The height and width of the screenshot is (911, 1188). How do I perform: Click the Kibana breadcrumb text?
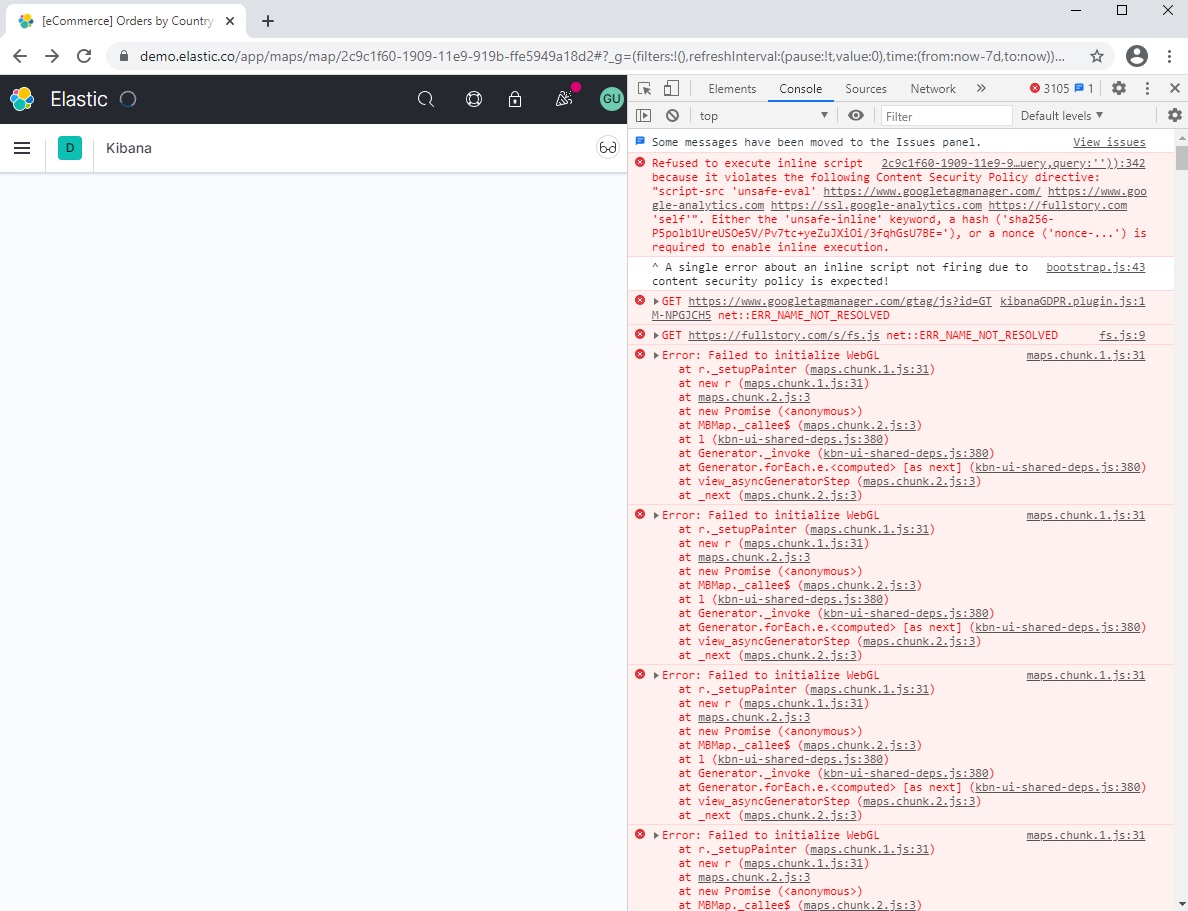coord(129,149)
